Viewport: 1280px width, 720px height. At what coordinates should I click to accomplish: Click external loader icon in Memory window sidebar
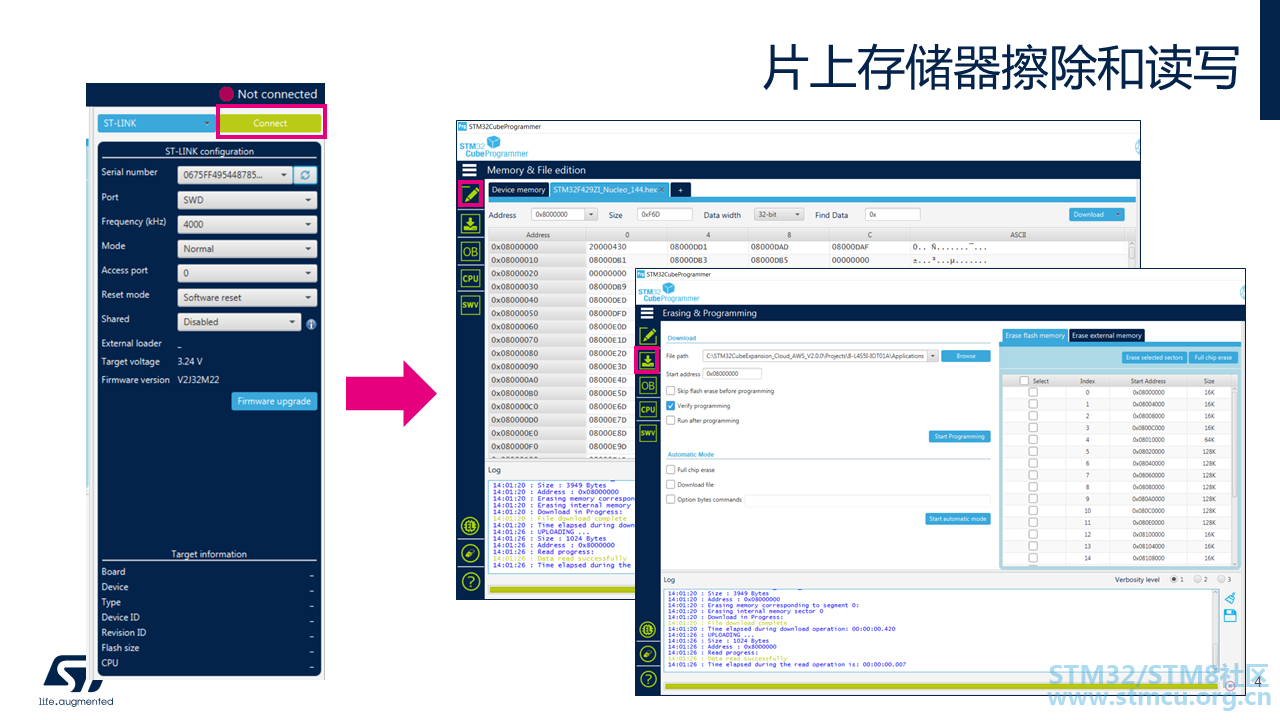(x=470, y=525)
